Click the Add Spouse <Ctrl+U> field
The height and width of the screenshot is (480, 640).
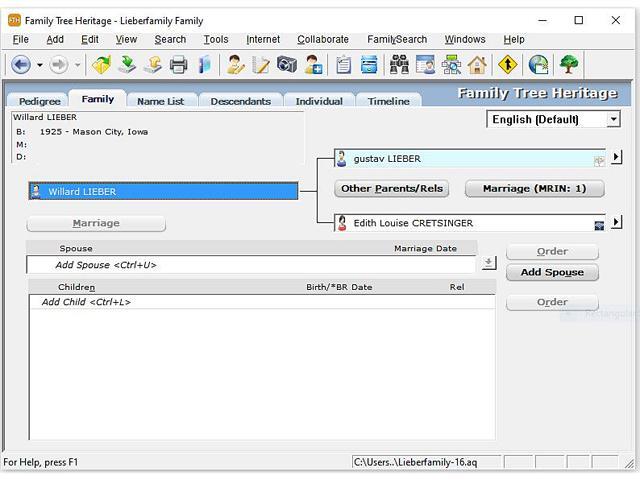coord(250,265)
